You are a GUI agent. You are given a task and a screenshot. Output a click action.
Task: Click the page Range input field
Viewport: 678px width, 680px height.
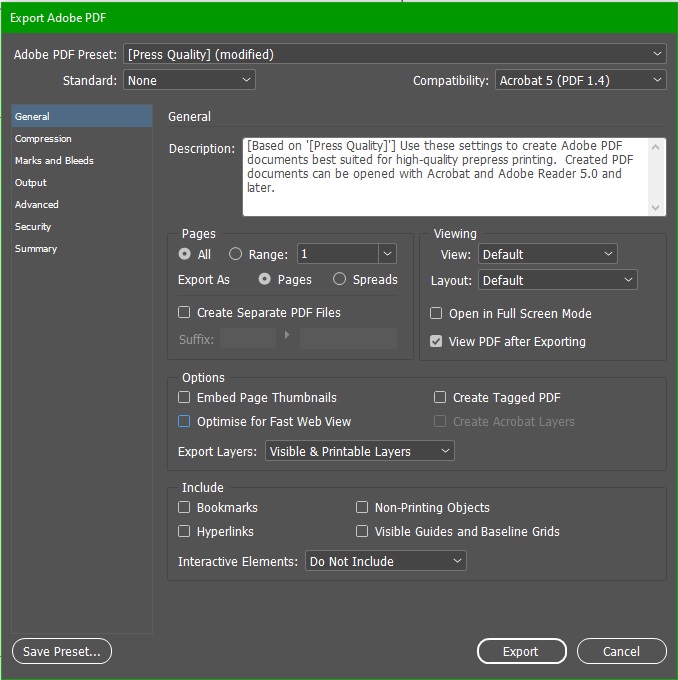[x=337, y=254]
